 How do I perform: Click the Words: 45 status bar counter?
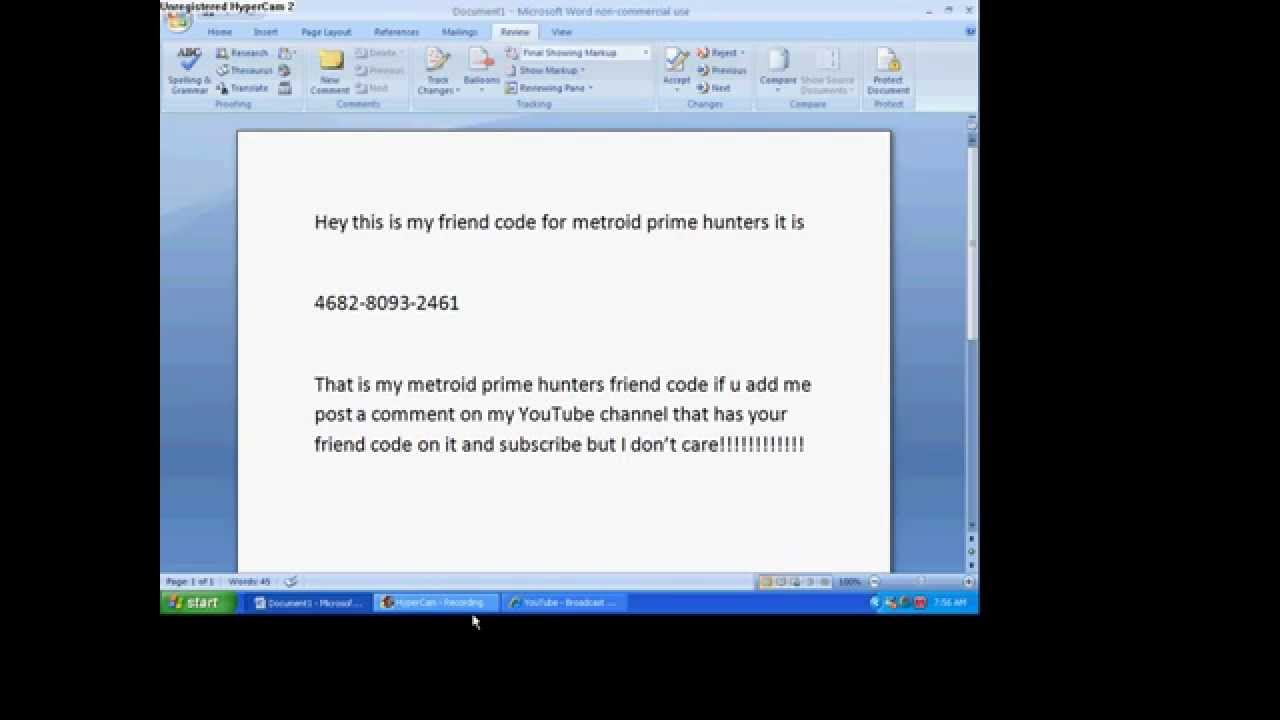pyautogui.click(x=249, y=581)
